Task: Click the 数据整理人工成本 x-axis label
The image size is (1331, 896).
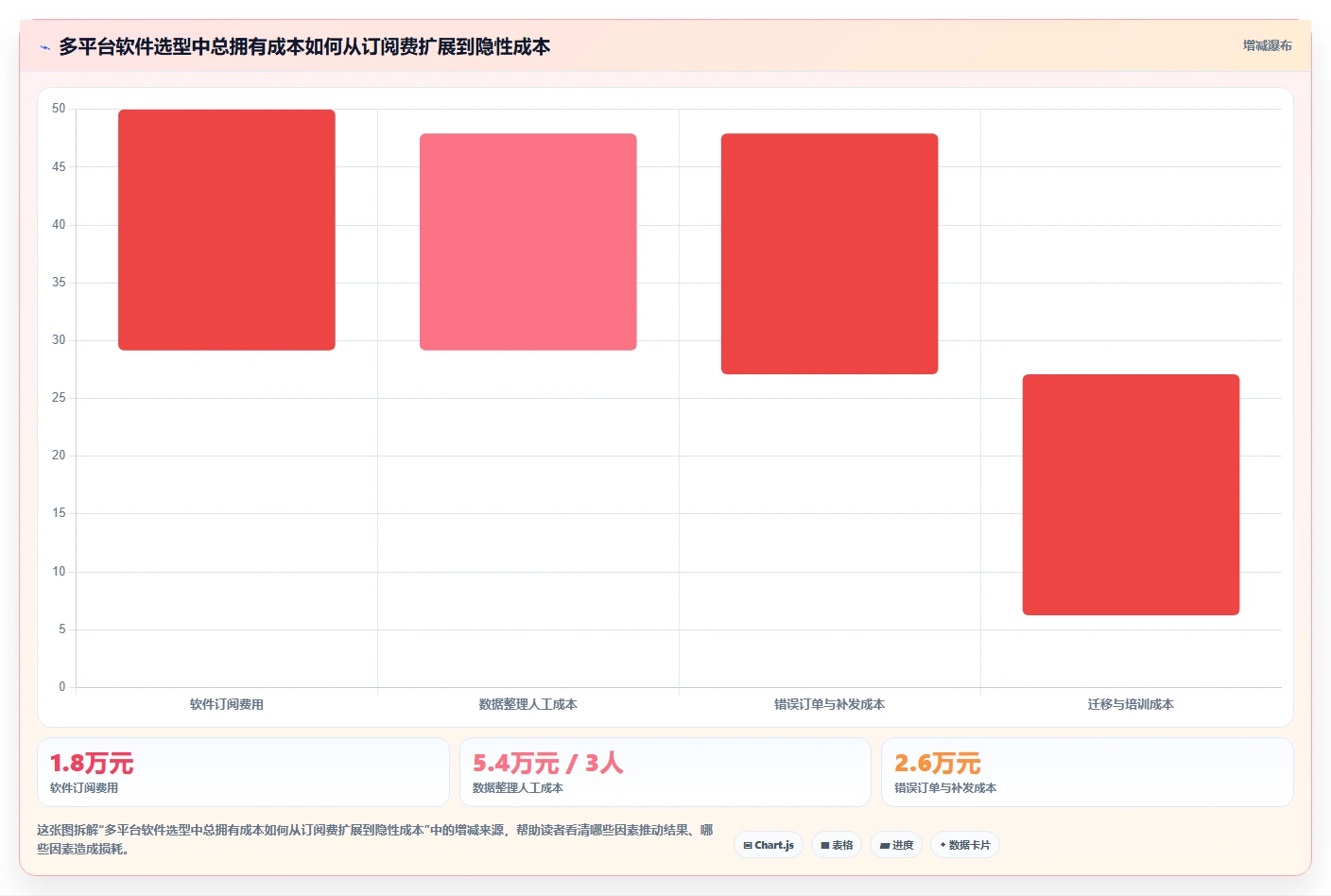Action: (x=528, y=704)
